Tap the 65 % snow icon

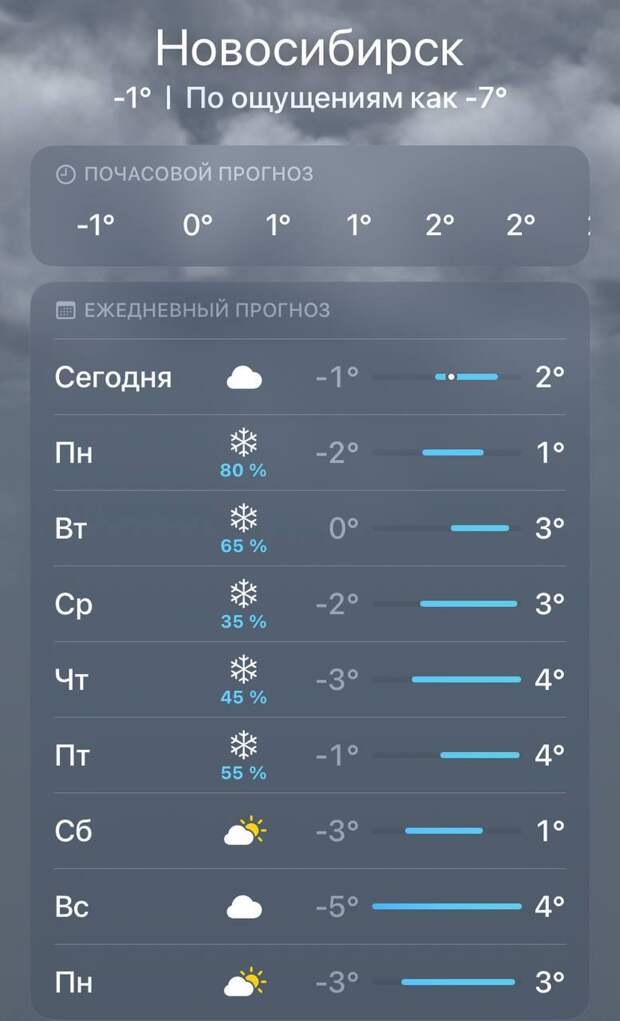click(244, 516)
